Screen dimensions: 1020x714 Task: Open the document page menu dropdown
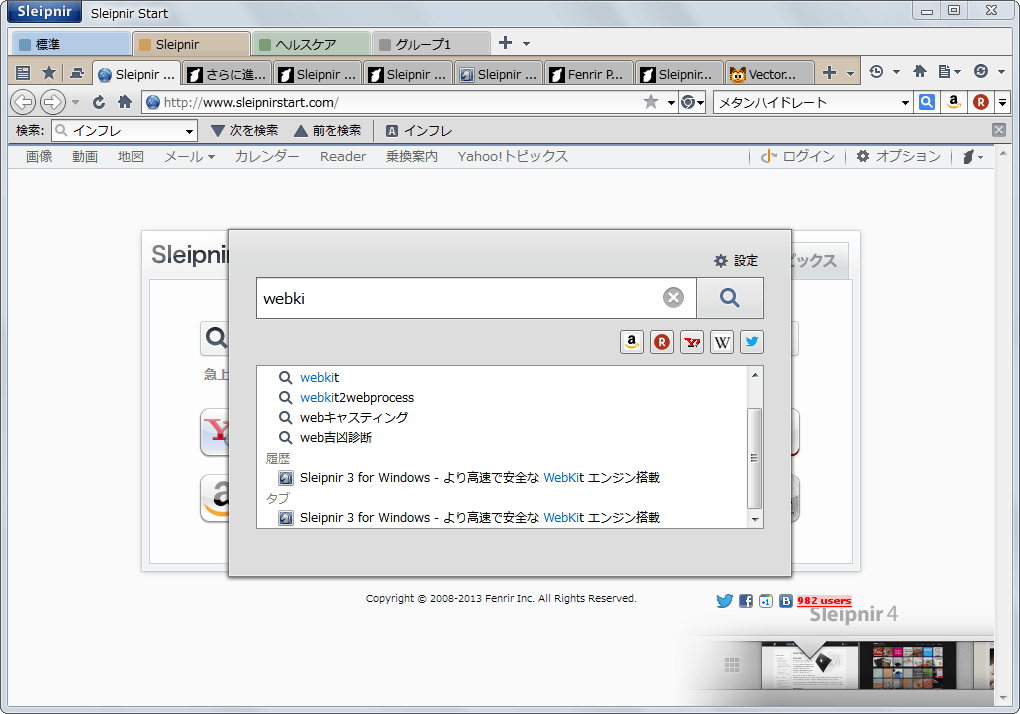[x=950, y=72]
